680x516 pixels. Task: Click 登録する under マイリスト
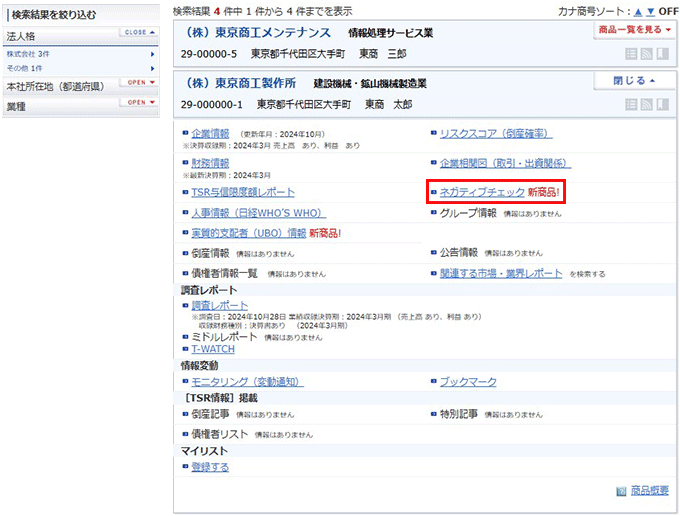pyautogui.click(x=210, y=467)
